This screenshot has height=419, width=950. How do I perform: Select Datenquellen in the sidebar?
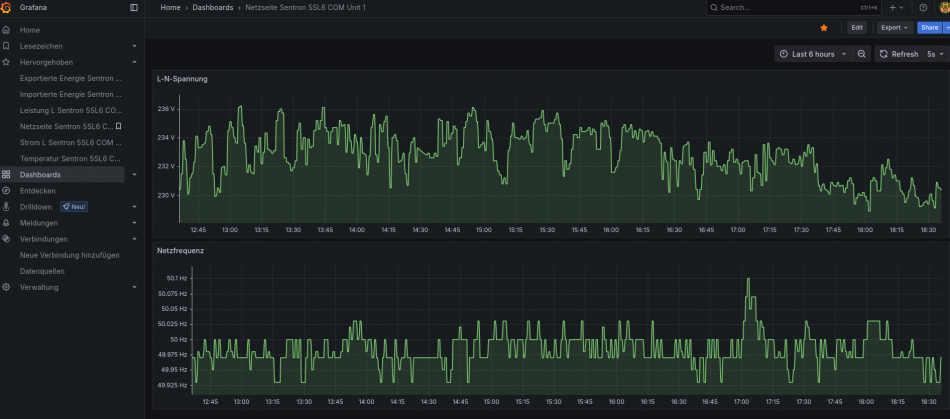[42, 271]
